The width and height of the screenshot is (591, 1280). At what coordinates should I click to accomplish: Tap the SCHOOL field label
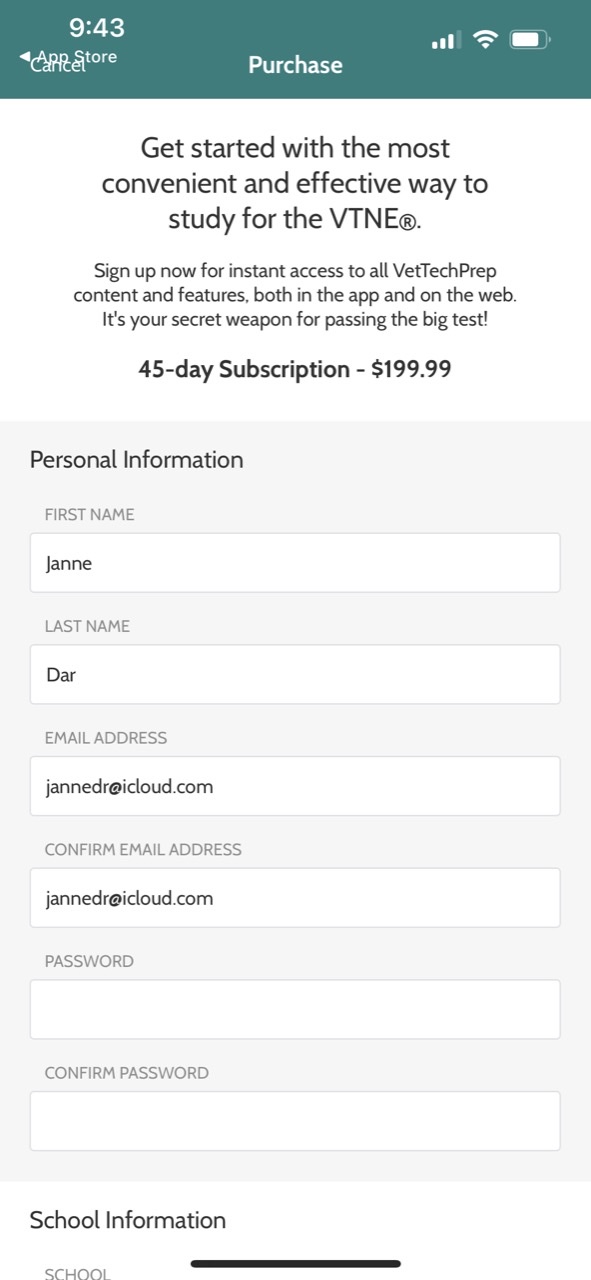(77, 1273)
